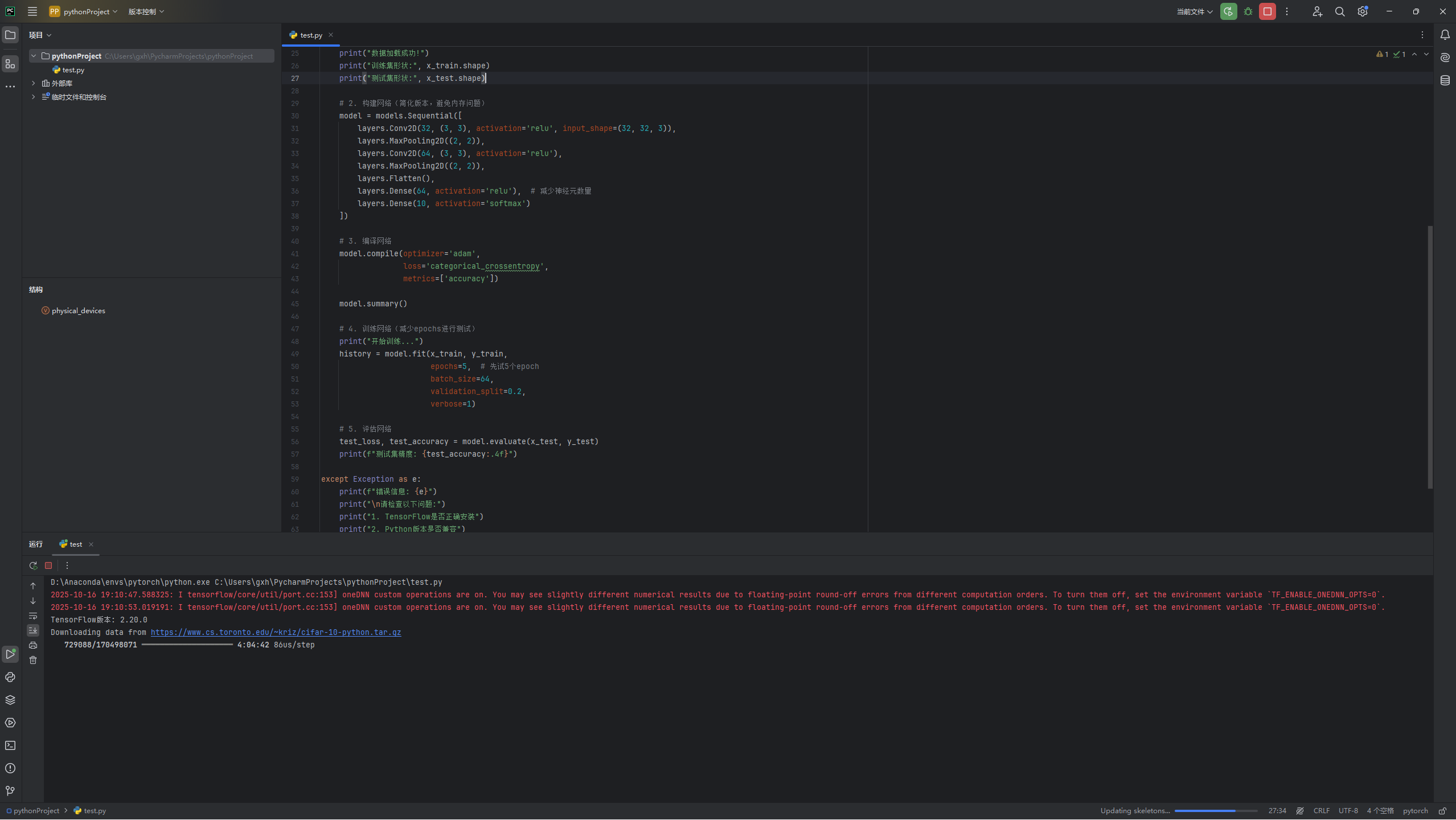
Task: Toggle scroll to end in run console
Action: point(33,630)
